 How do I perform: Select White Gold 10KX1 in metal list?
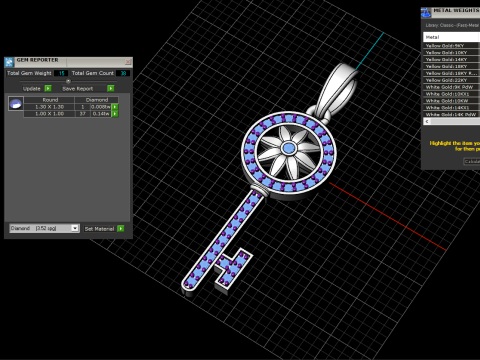point(451,94)
